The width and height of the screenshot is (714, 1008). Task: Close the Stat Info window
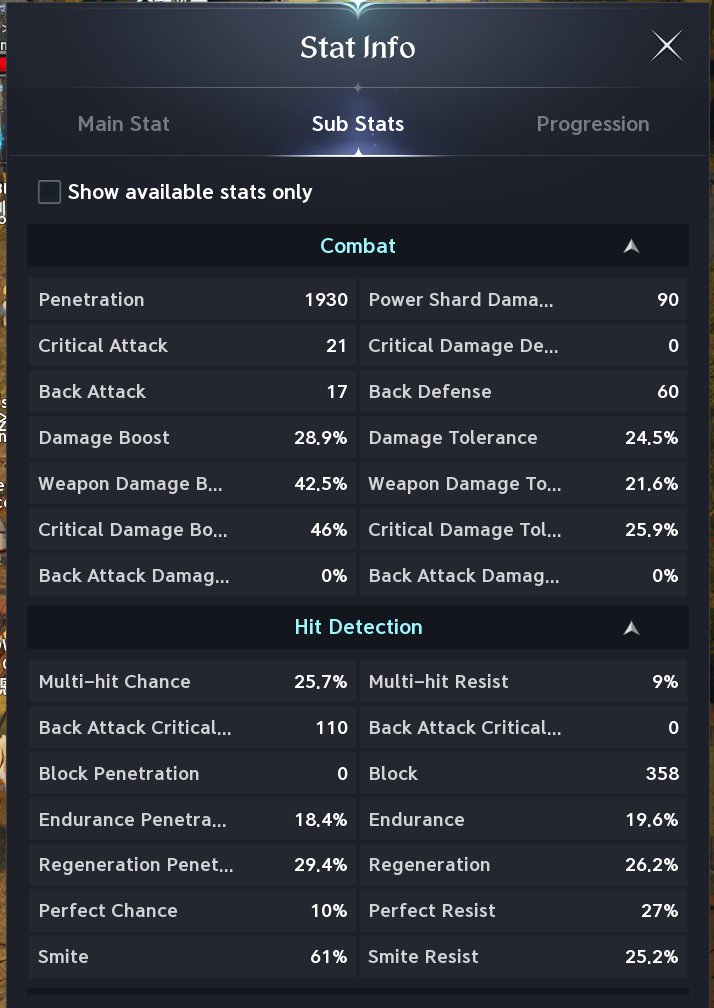coord(666,47)
